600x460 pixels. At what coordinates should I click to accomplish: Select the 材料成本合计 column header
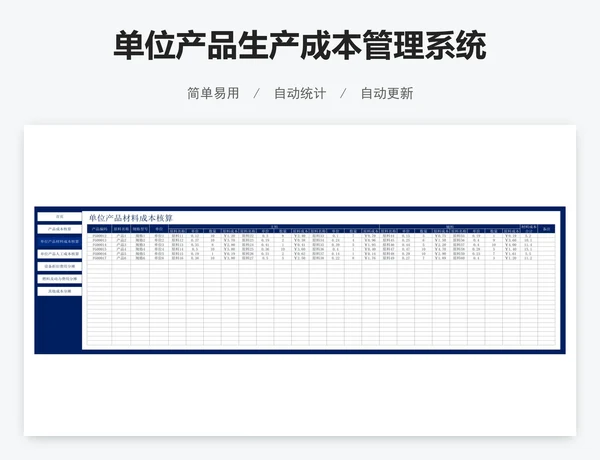(529, 229)
